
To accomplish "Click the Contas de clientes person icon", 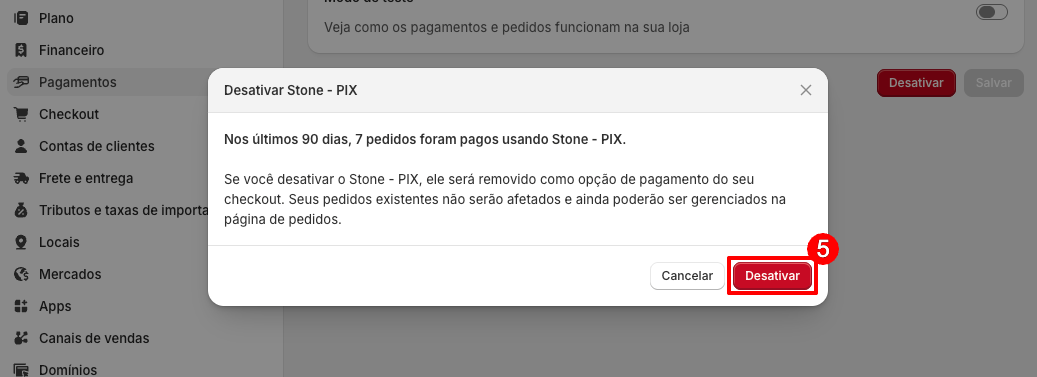I will 21,146.
